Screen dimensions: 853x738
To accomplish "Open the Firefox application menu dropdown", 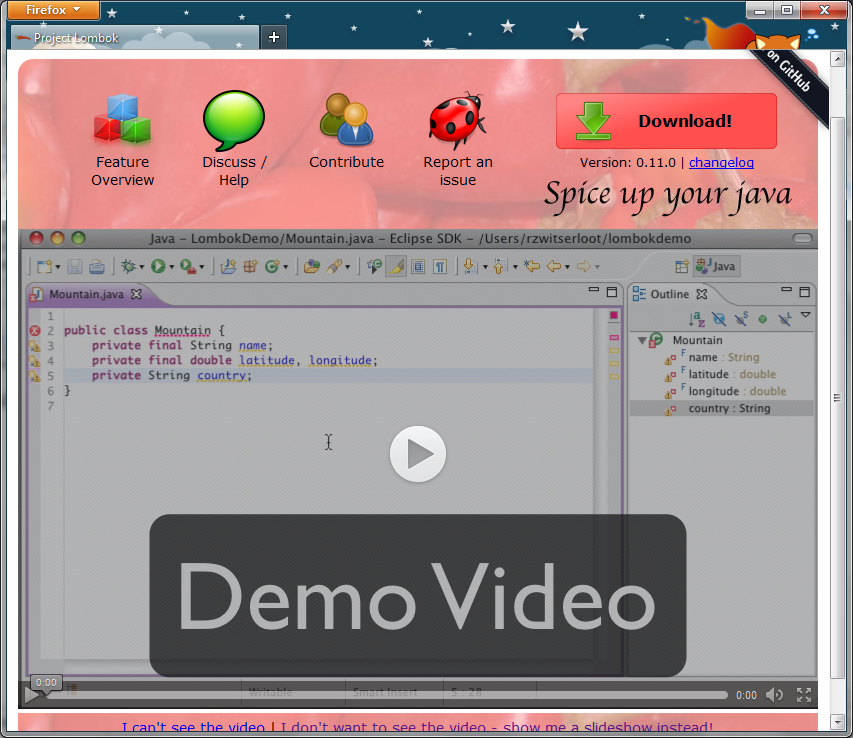I will click(53, 10).
